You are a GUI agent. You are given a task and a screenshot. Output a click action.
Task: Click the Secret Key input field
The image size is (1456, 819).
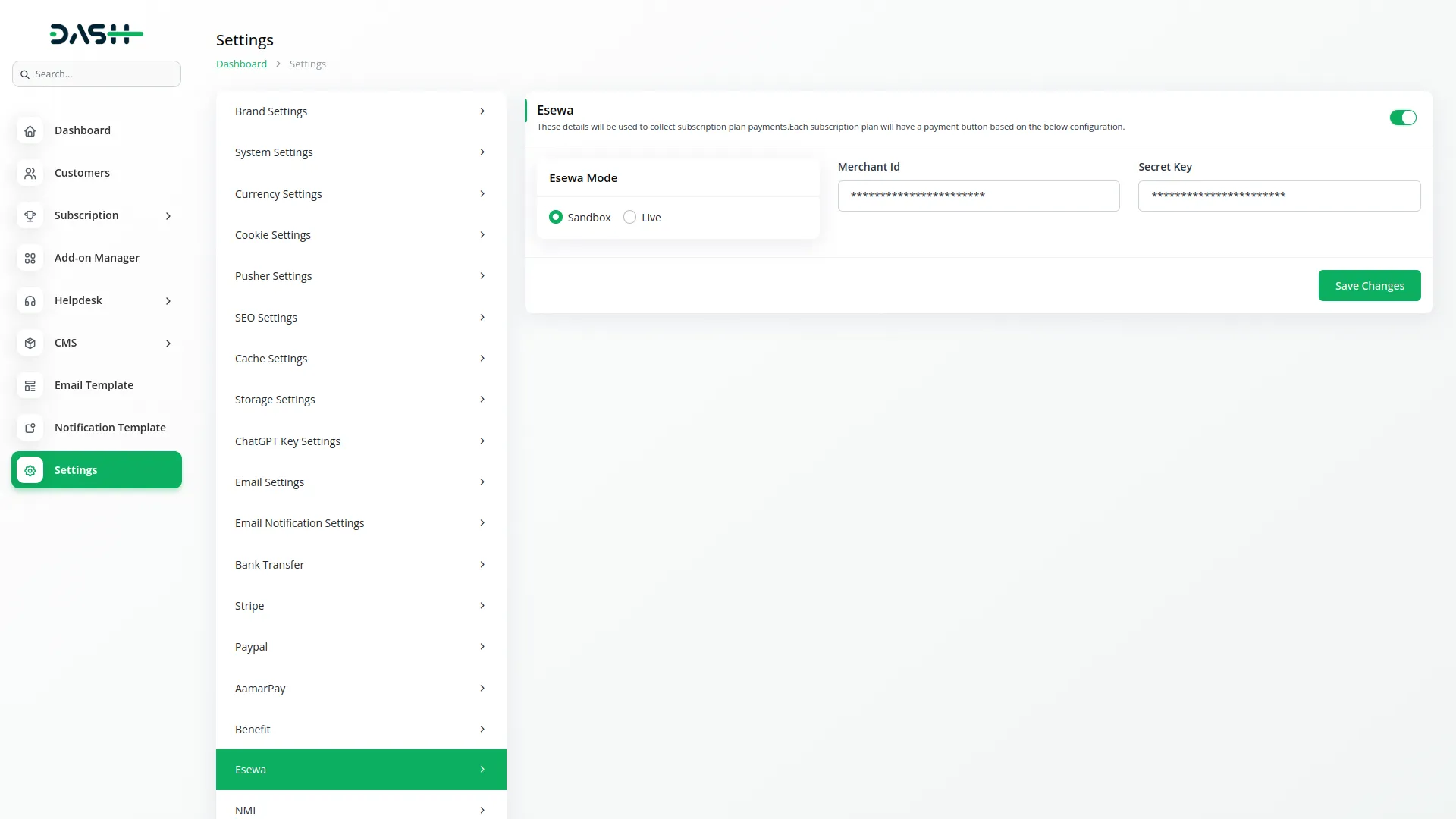point(1279,196)
